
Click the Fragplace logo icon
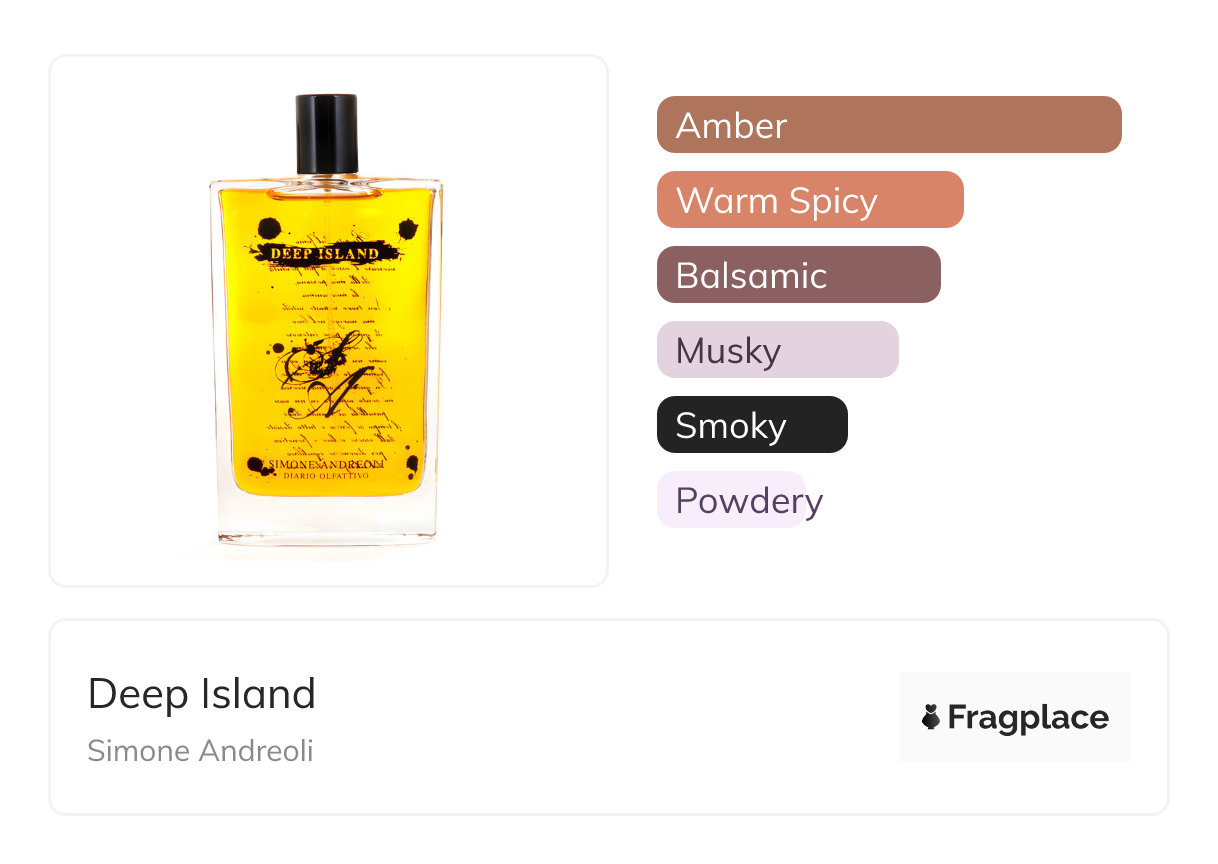pyautogui.click(x=931, y=717)
